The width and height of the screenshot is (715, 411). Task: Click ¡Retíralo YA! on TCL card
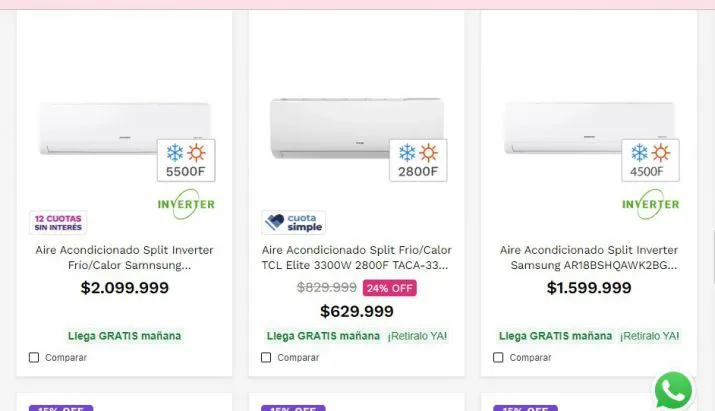[417, 336]
